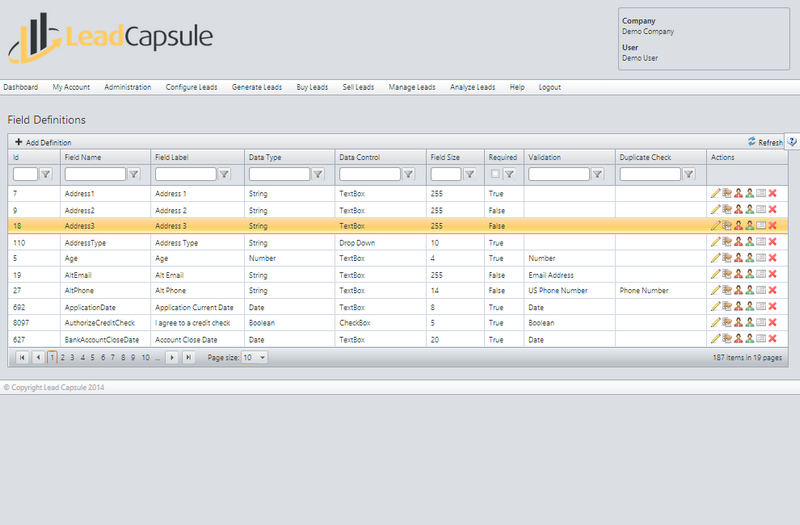Click the red user icon in Address3 row
This screenshot has width=800, height=525.
738,226
